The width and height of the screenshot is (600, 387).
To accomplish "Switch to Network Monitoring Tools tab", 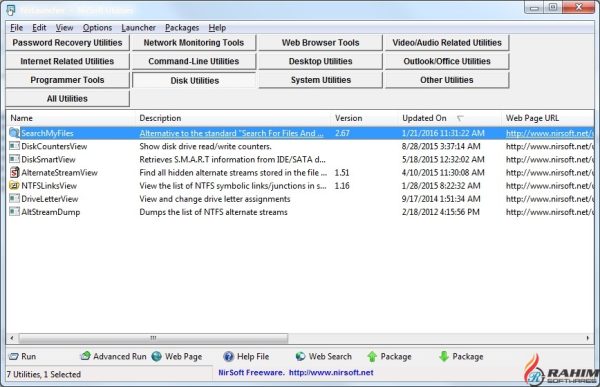I will 194,42.
